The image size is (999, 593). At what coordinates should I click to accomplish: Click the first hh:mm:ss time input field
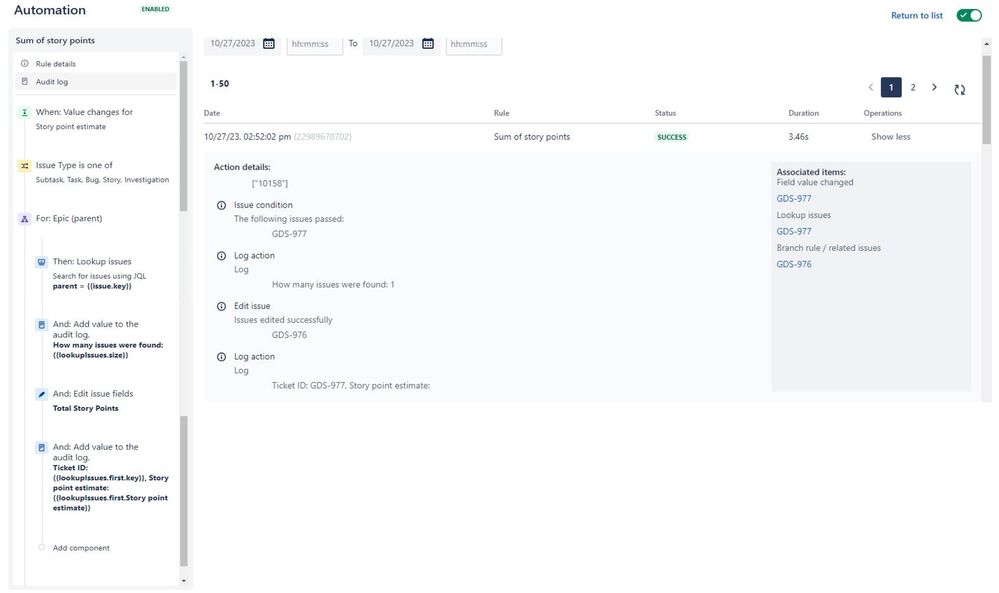pyautogui.click(x=313, y=42)
